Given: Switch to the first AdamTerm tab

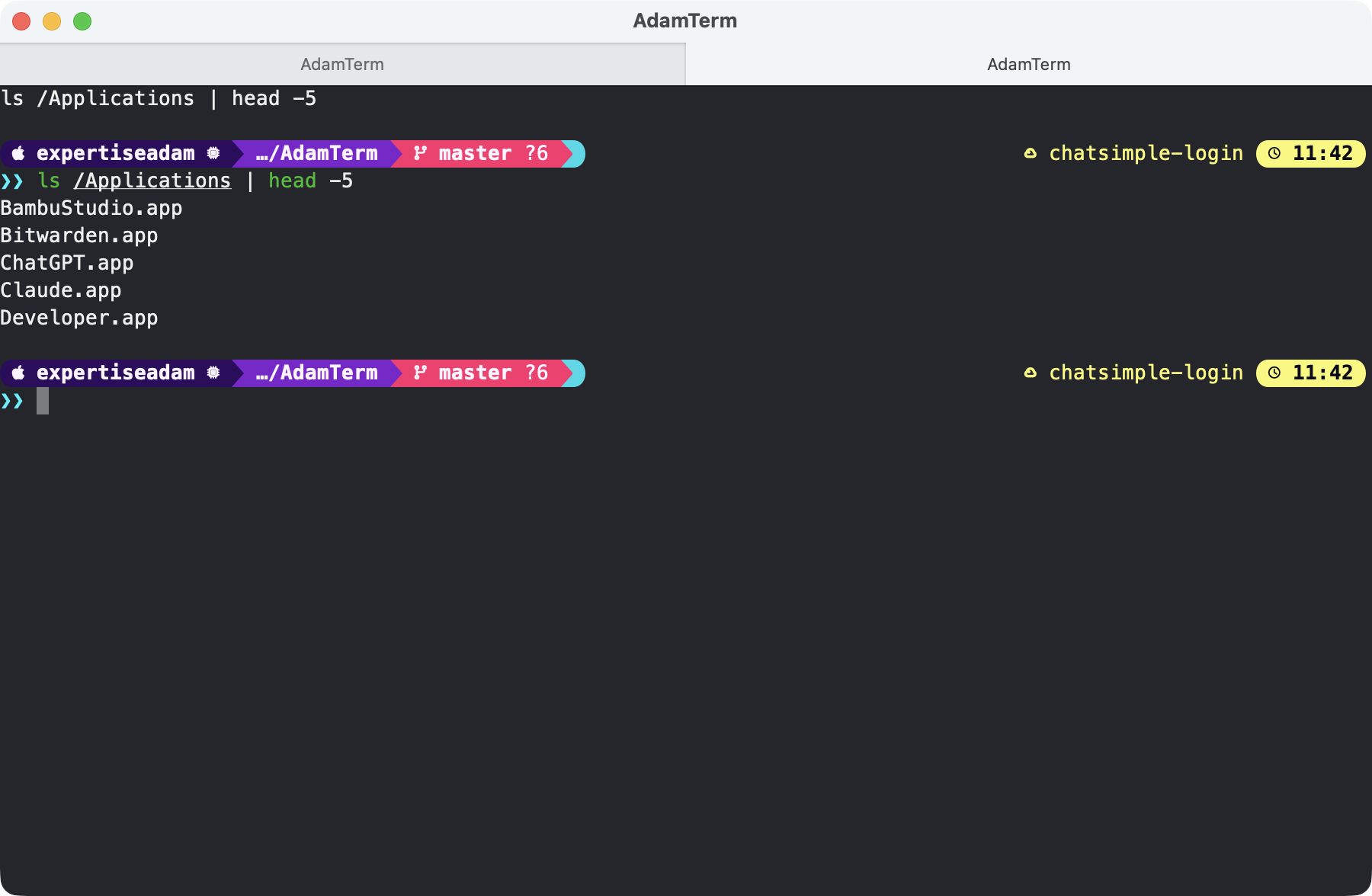Looking at the screenshot, I should (x=342, y=64).
